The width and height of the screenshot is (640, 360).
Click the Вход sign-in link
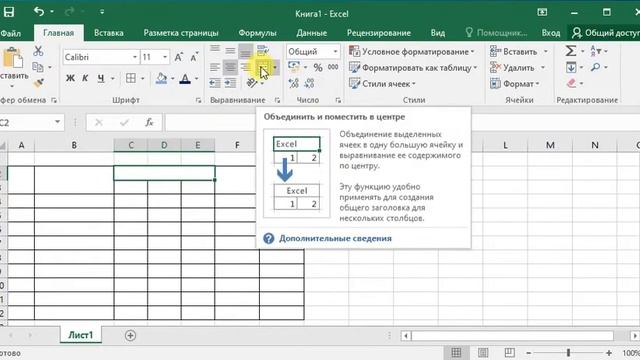pos(551,33)
